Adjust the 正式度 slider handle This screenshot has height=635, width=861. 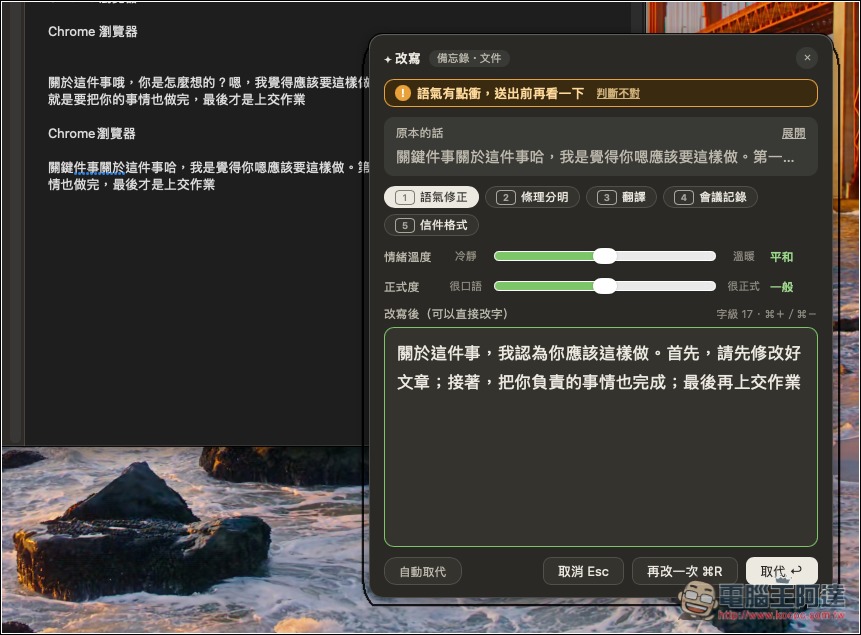click(x=605, y=286)
